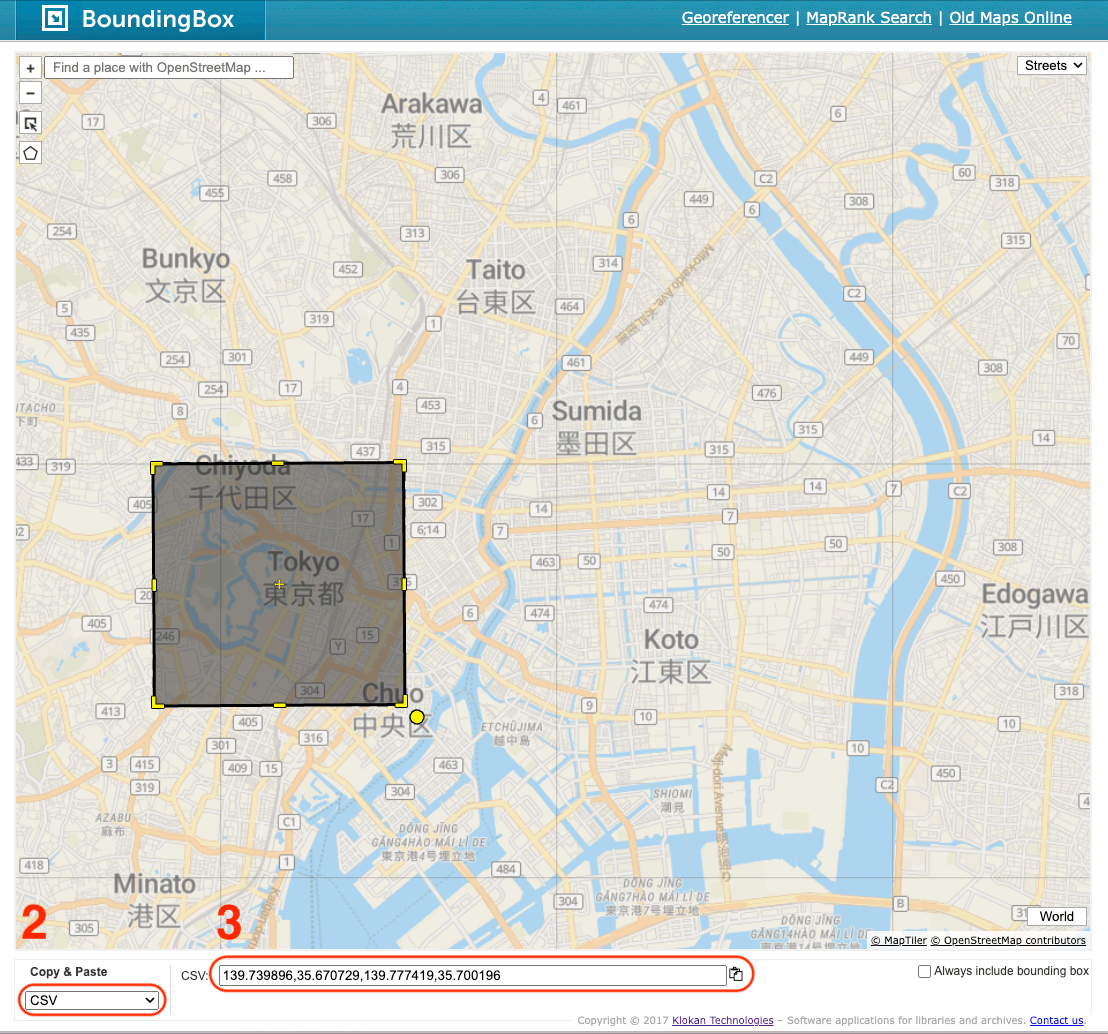The width and height of the screenshot is (1108, 1034).
Task: Enable Always include bounding box
Action: click(924, 971)
